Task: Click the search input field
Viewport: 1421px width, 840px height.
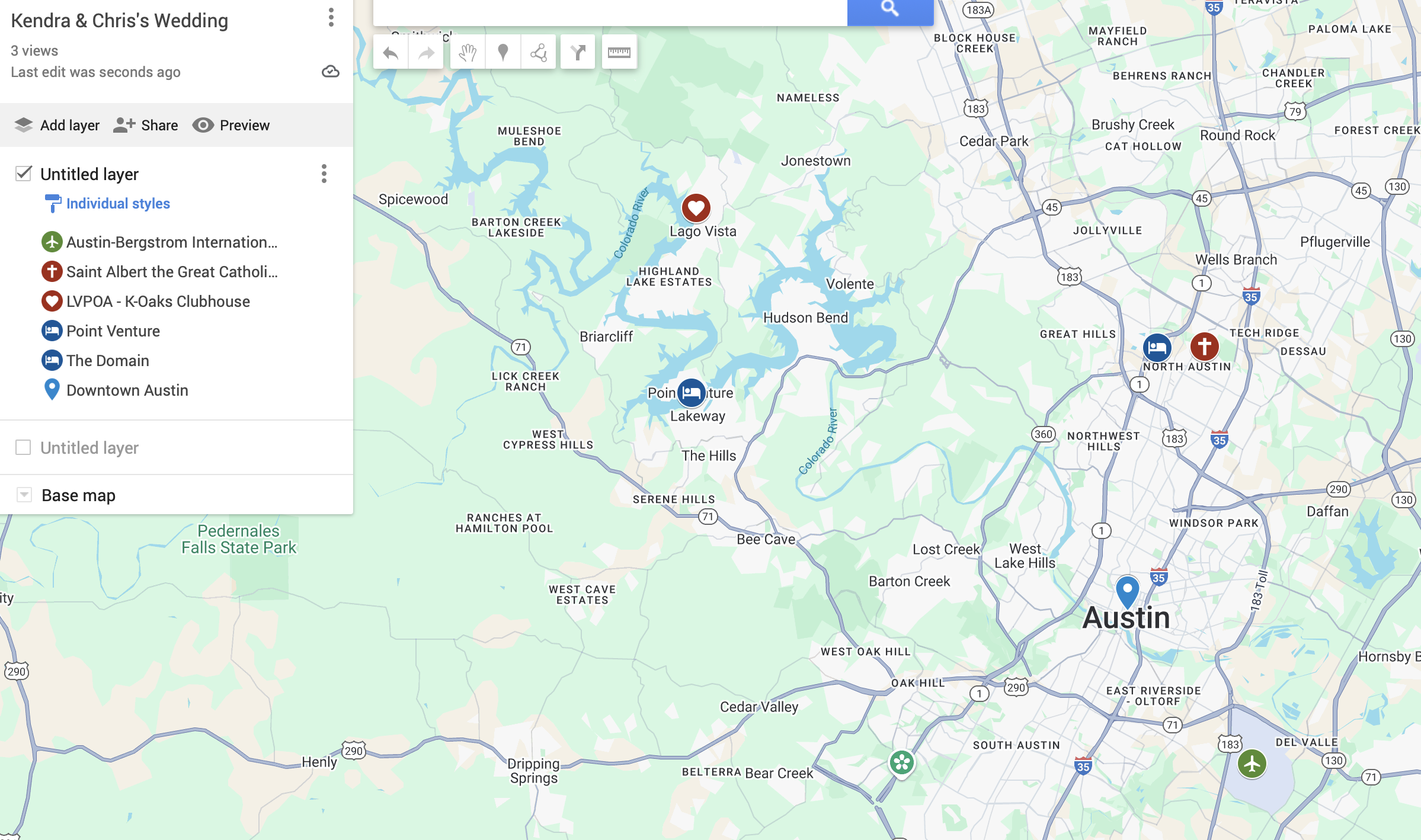Action: click(x=609, y=11)
